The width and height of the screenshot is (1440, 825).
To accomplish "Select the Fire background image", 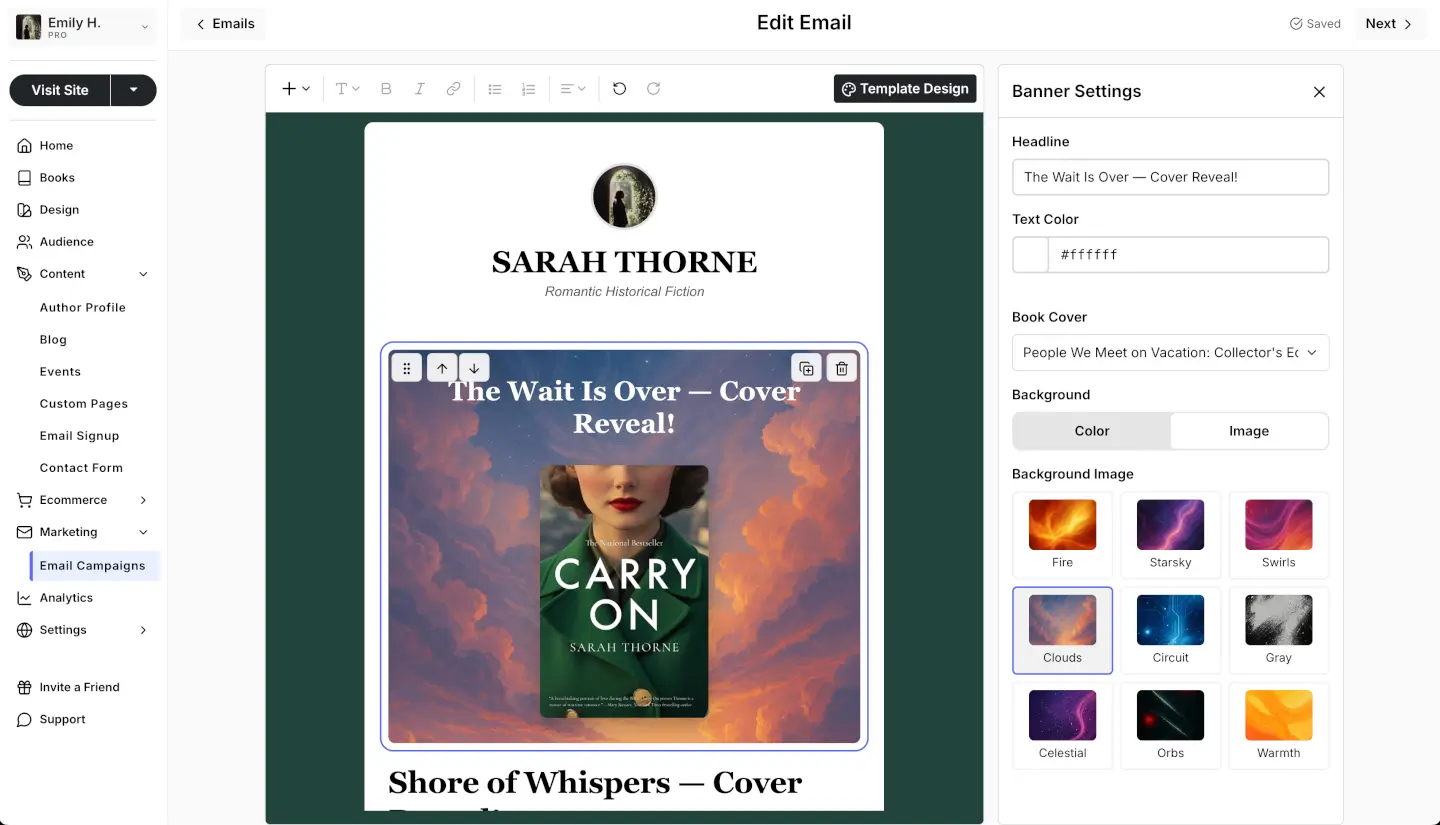I will point(1062,535).
